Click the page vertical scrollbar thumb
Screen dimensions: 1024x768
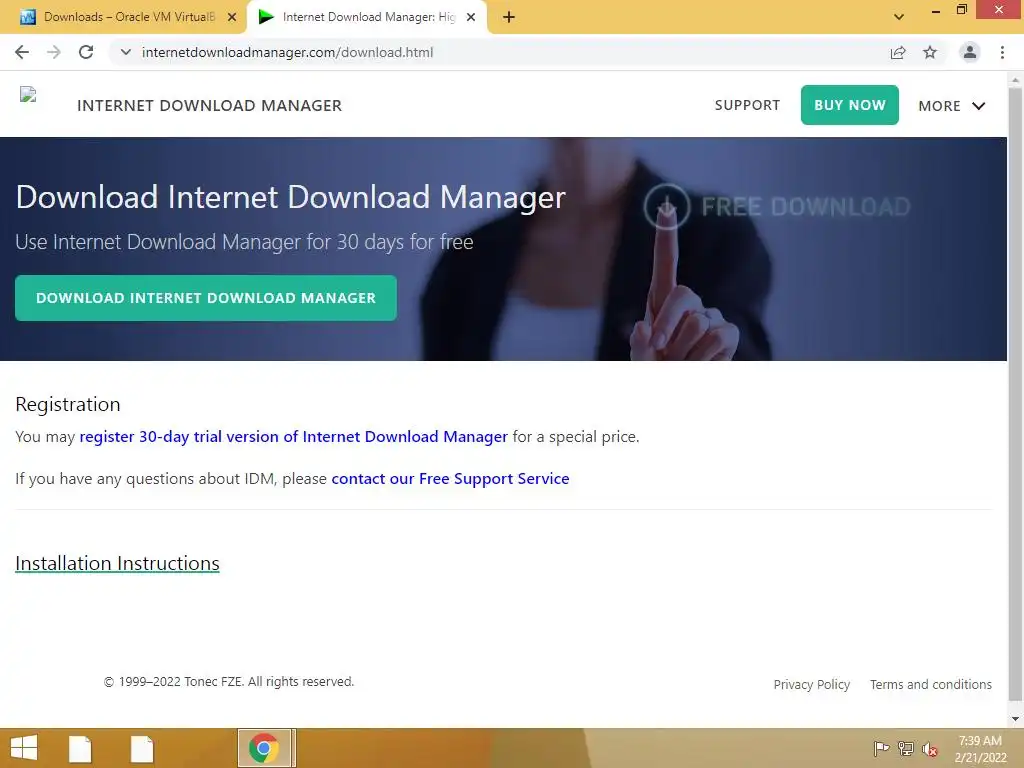click(1015, 393)
